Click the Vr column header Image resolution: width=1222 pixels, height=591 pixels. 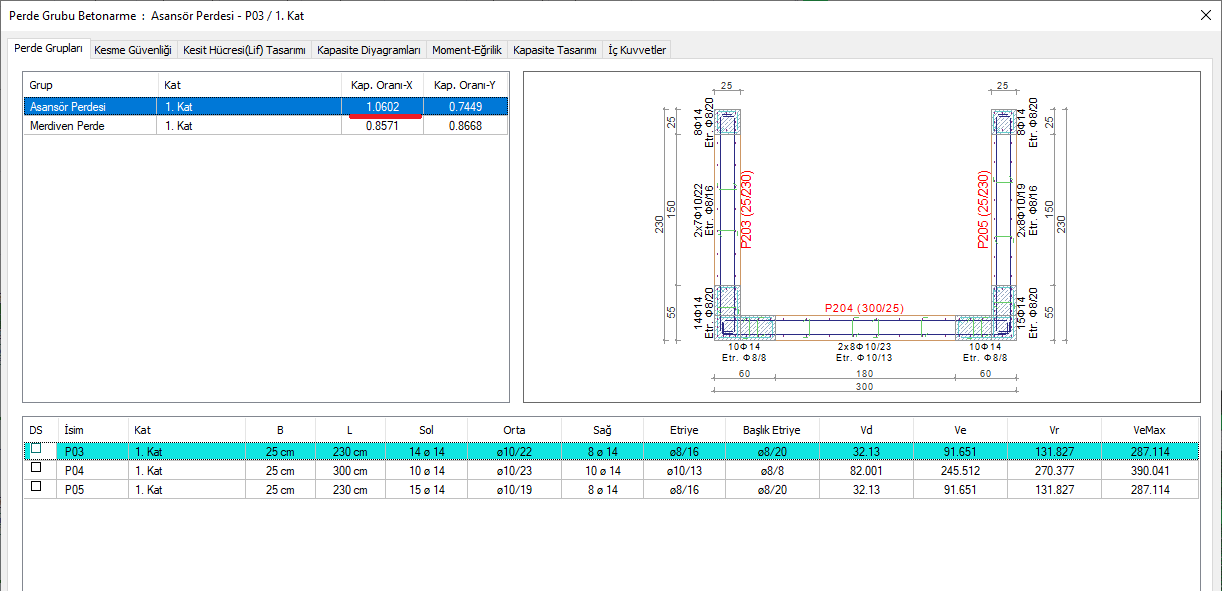tap(1054, 429)
